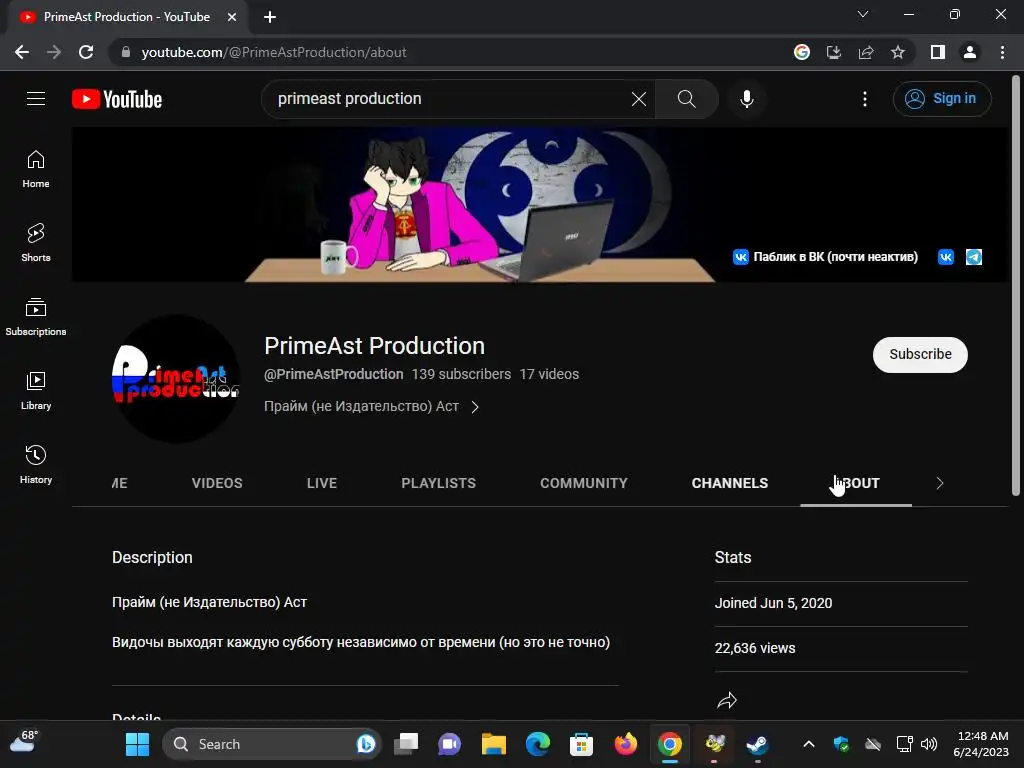Clear the search box text
Viewport: 1024px width, 768px height.
pyautogui.click(x=639, y=99)
